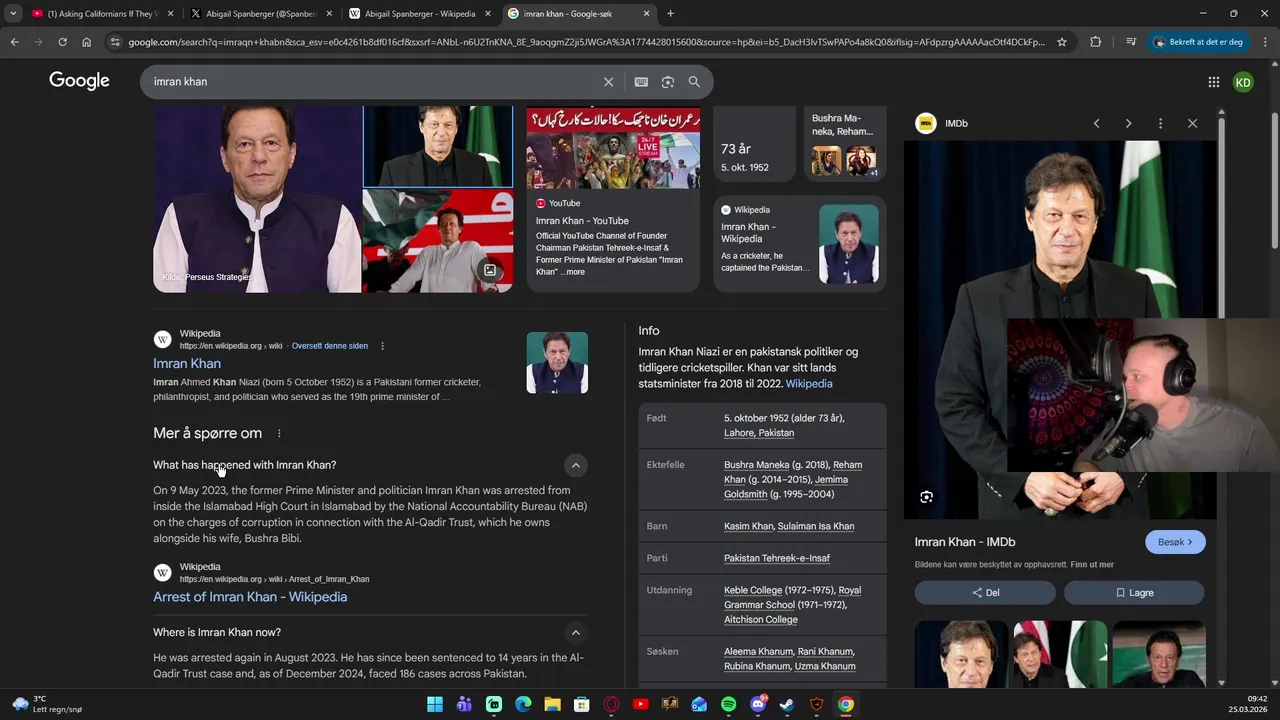Collapse 'Where is Imran Khan now?' answer

pyautogui.click(x=575, y=632)
